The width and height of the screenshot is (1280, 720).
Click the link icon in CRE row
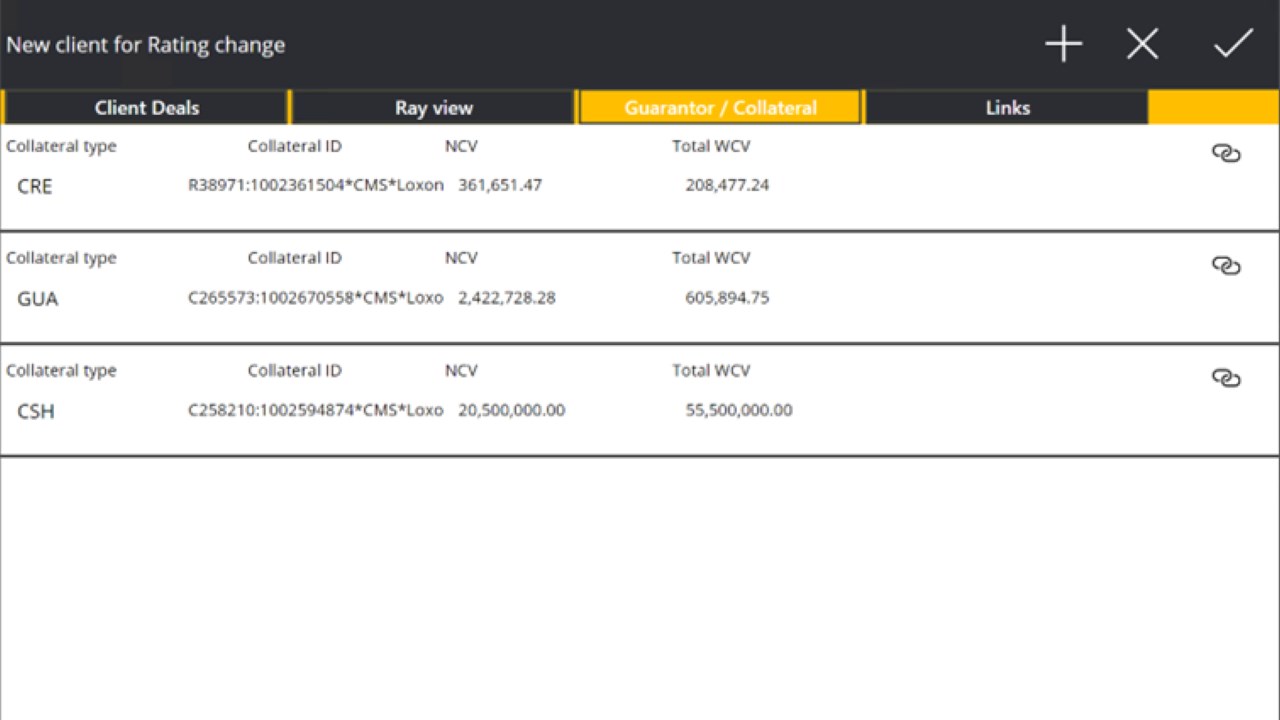pos(1226,153)
